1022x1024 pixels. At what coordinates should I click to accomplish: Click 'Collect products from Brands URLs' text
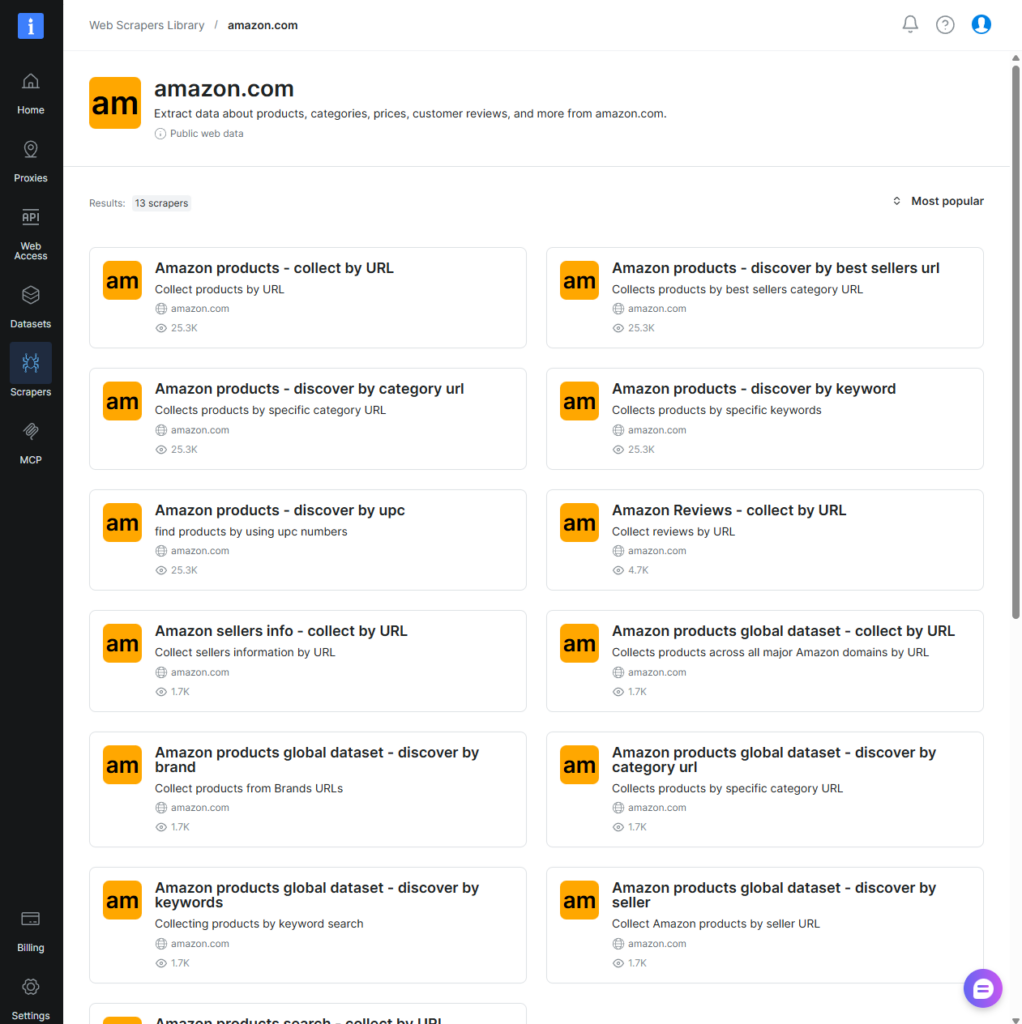[249, 788]
